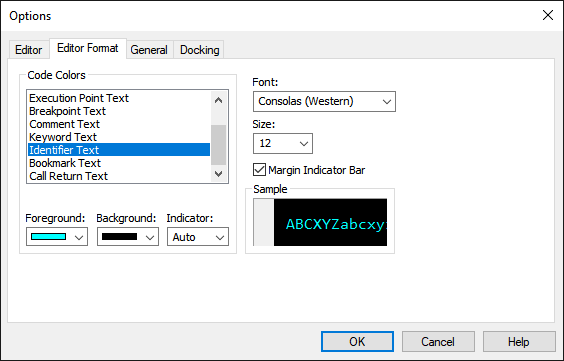This screenshot has height=361, width=564.
Task: Open the Foreground cyan color dropdown
Action: (57, 237)
